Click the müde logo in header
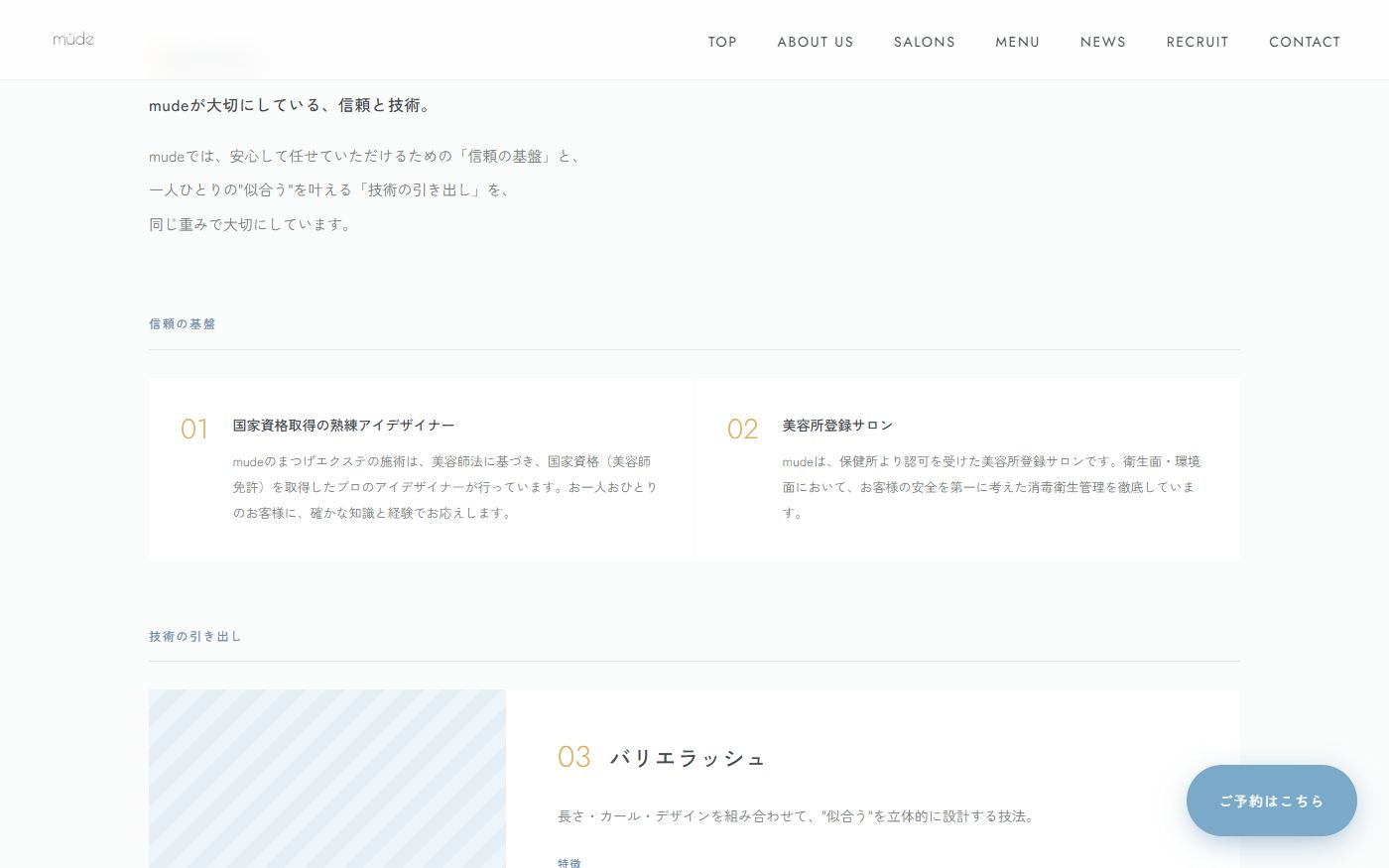The height and width of the screenshot is (868, 1389). (x=73, y=40)
